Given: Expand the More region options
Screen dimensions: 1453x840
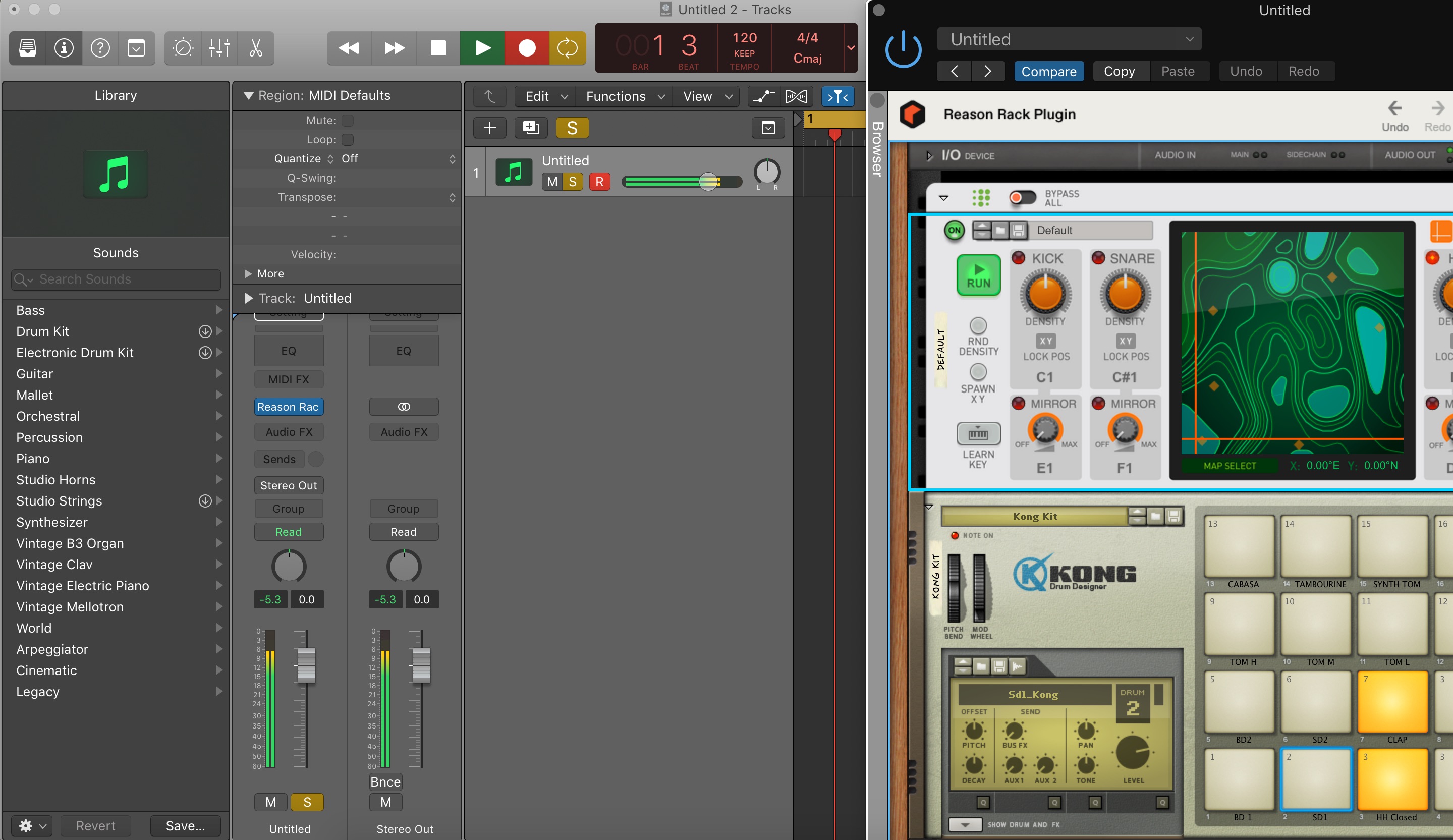Looking at the screenshot, I should coord(248,273).
